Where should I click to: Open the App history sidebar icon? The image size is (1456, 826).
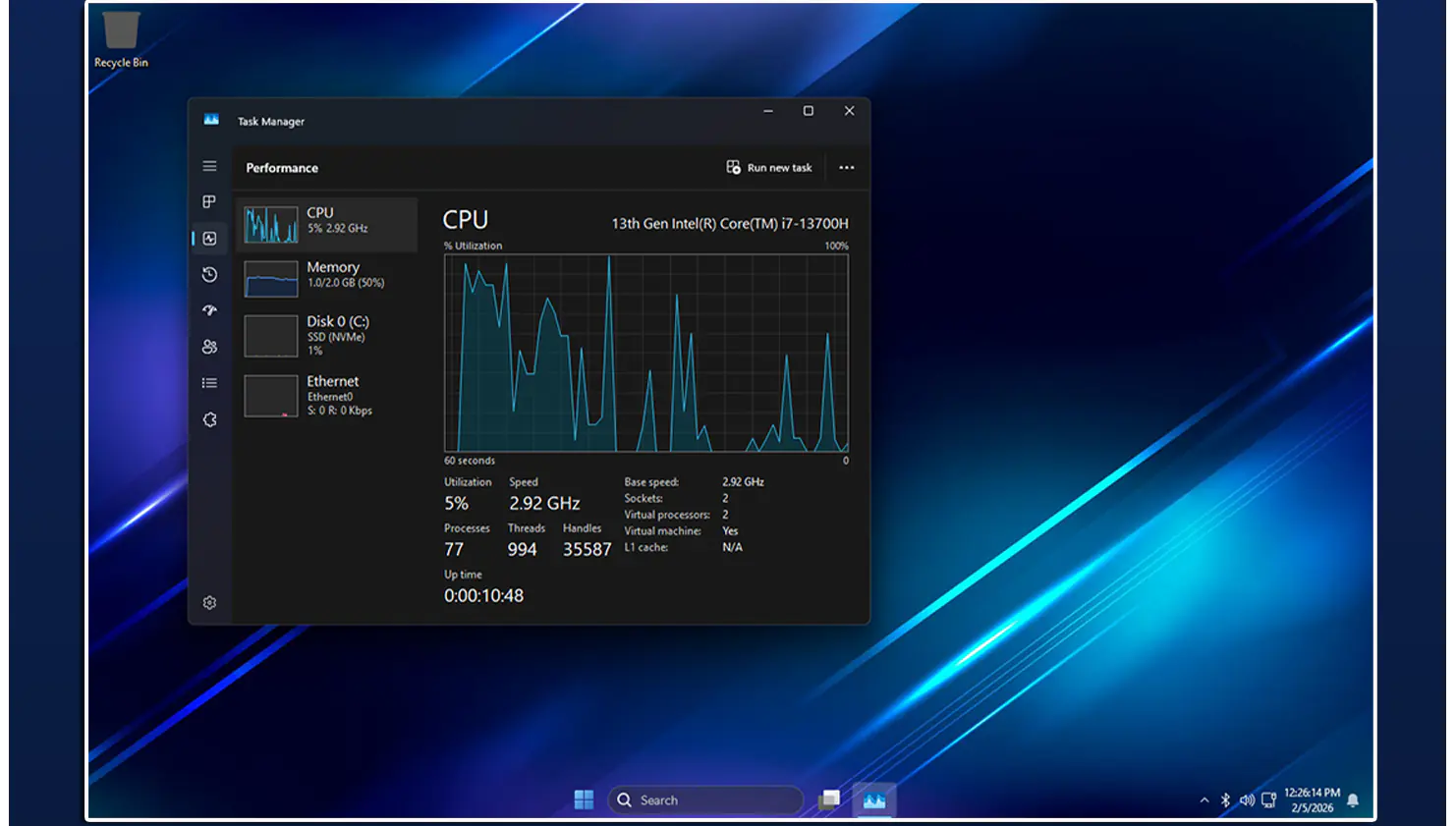coord(209,274)
